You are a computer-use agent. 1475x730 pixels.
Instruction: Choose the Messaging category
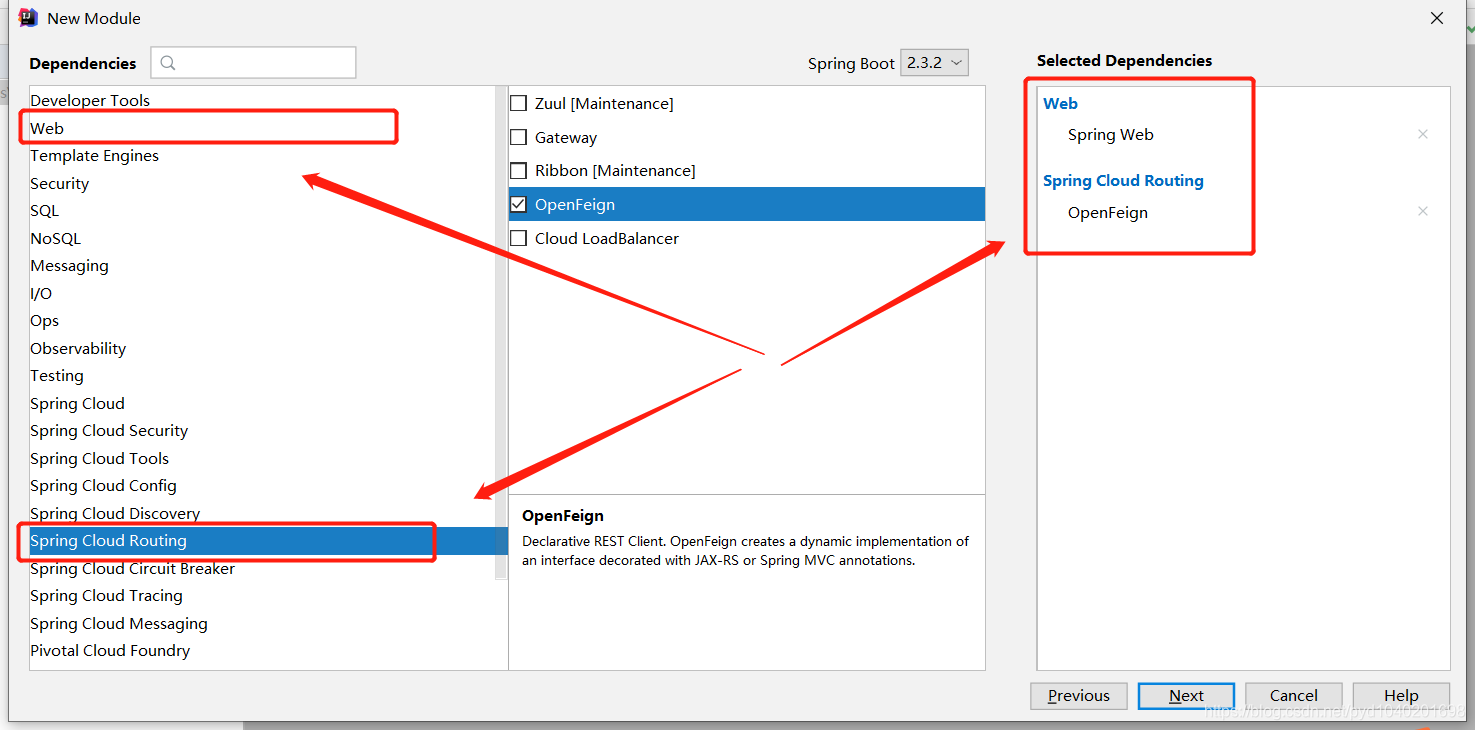pos(69,265)
